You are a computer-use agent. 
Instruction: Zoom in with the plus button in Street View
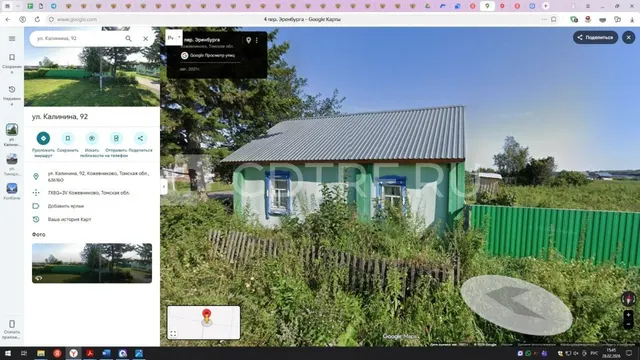pyautogui.click(x=629, y=315)
